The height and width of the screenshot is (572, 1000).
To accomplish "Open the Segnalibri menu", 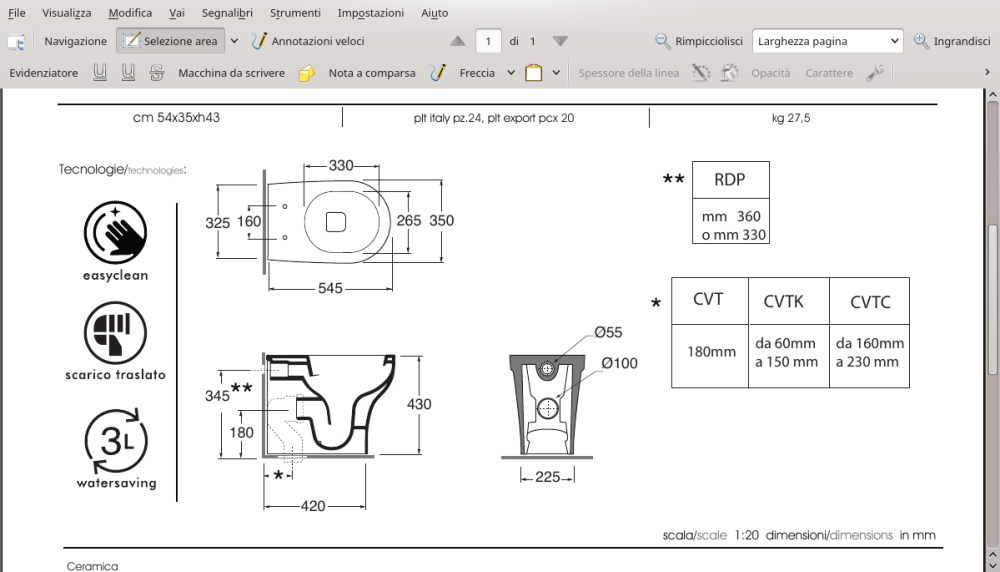I will coord(227,13).
